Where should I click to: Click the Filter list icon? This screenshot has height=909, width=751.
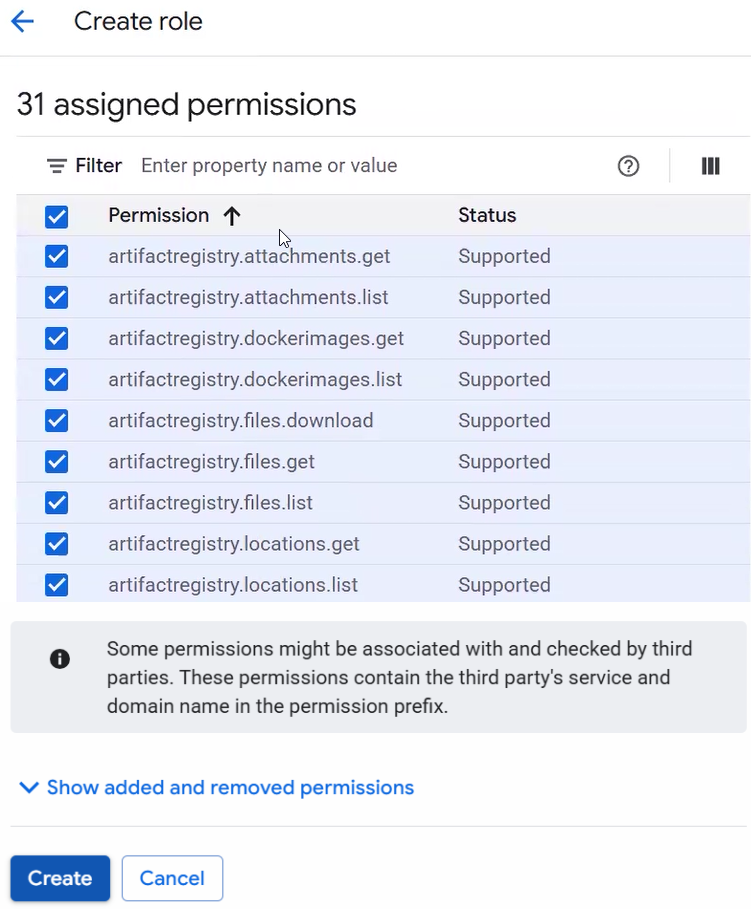click(57, 166)
